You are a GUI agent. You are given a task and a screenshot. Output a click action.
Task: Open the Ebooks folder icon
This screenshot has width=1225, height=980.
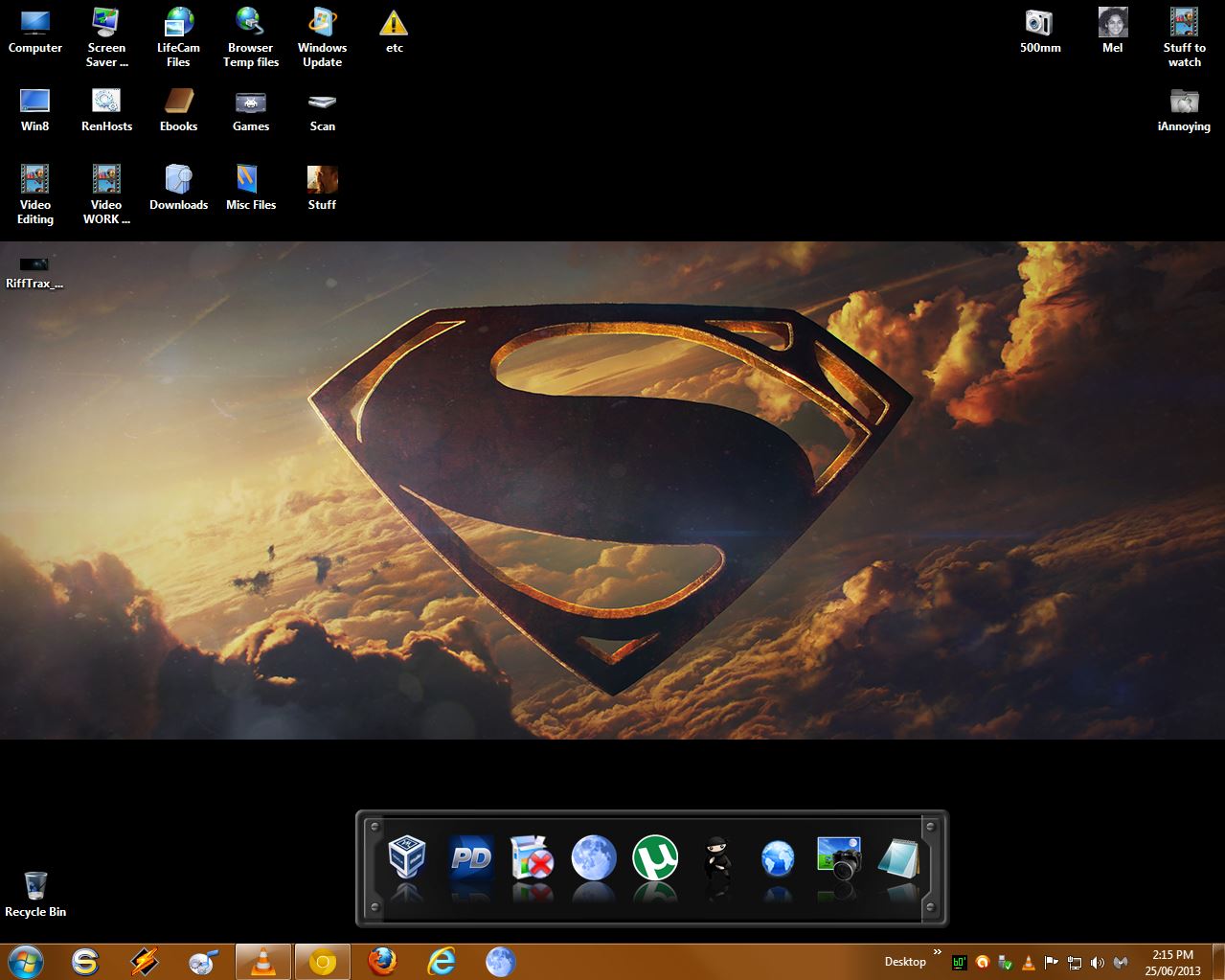point(178,110)
